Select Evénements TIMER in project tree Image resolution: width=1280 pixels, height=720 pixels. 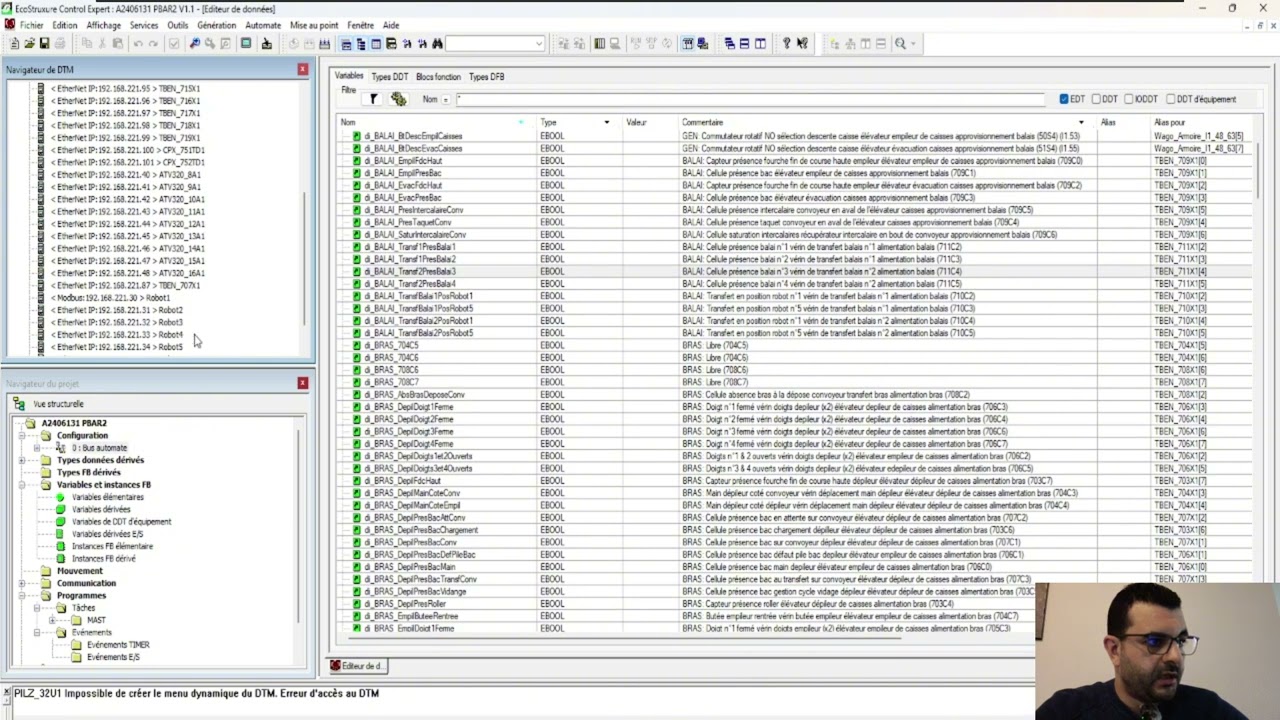point(118,645)
